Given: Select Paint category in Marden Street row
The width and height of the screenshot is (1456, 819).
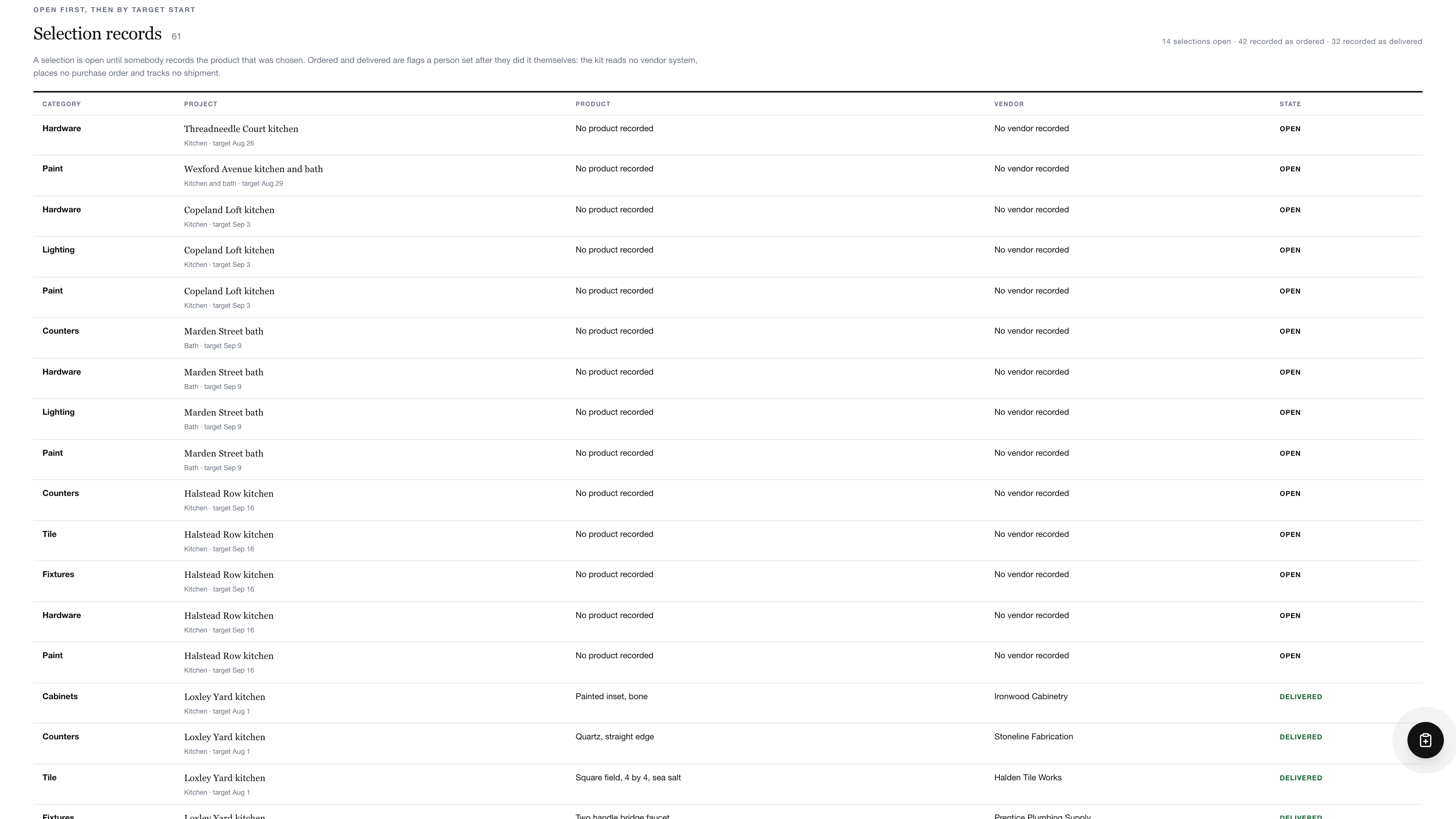Looking at the screenshot, I should pyautogui.click(x=53, y=453).
